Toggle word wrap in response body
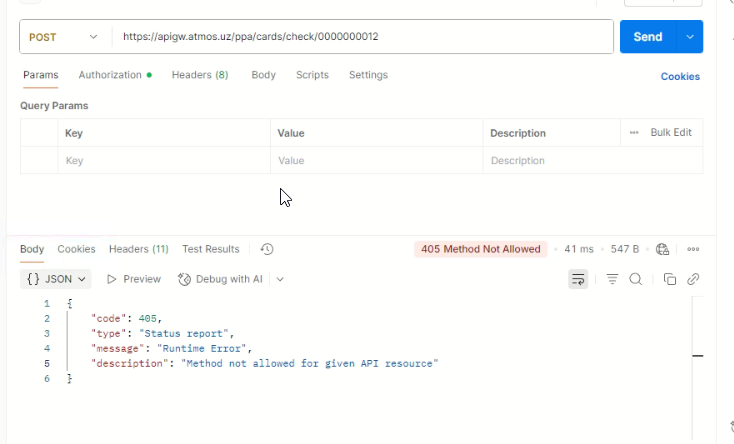This screenshot has height=444, width=734. (578, 279)
